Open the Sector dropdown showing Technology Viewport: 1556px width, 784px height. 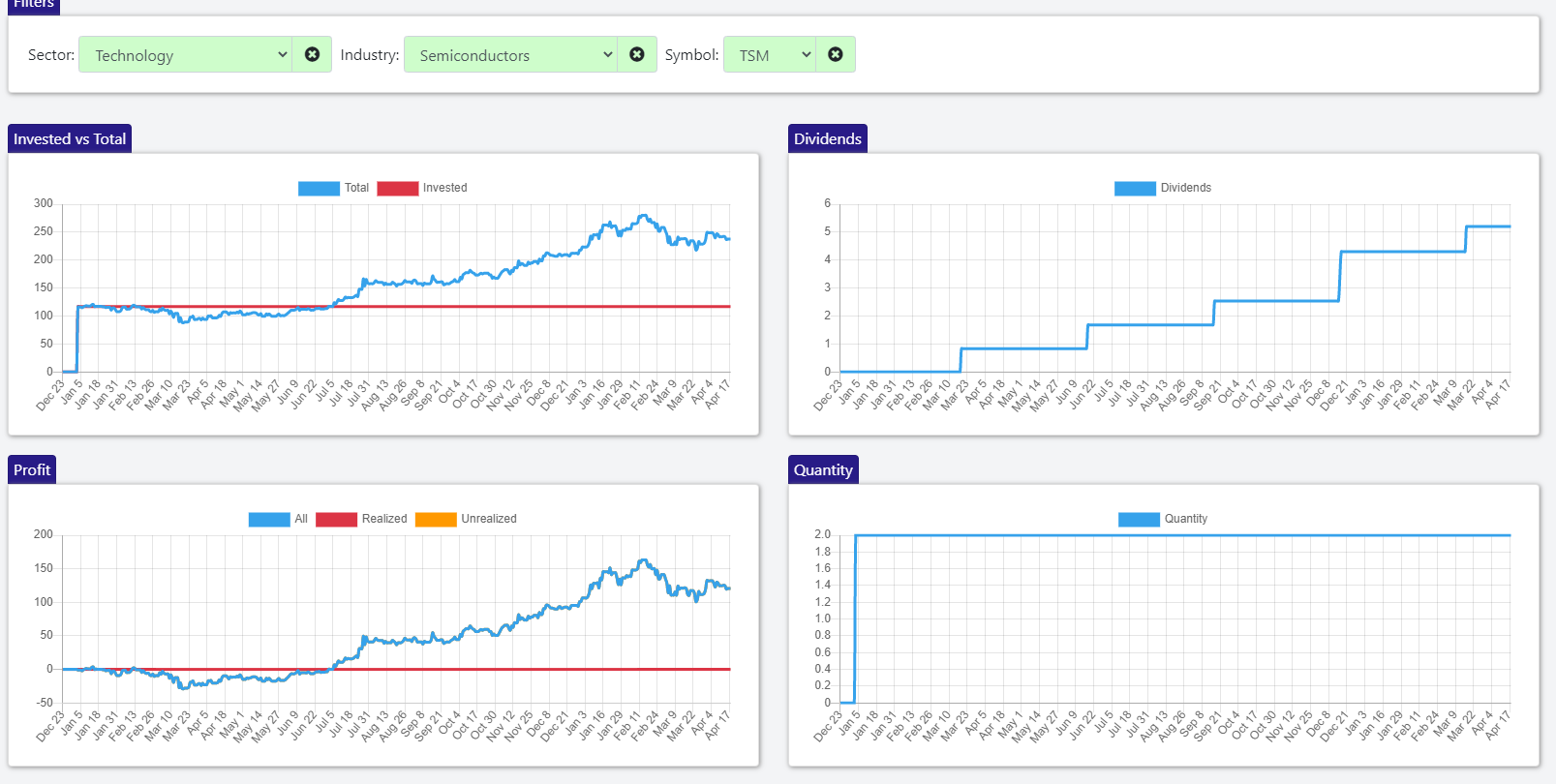(185, 54)
